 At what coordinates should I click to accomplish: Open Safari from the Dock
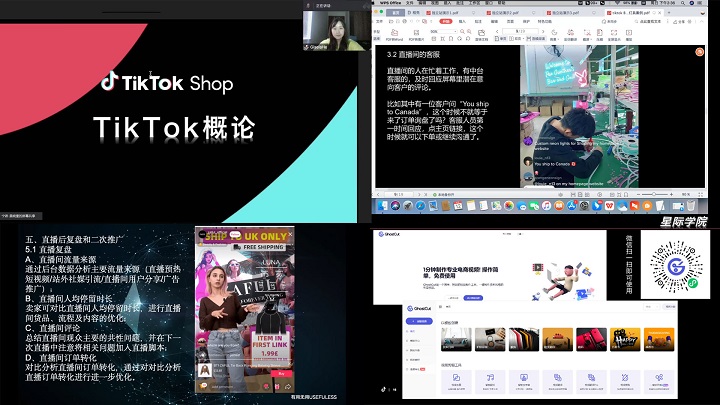(420, 206)
